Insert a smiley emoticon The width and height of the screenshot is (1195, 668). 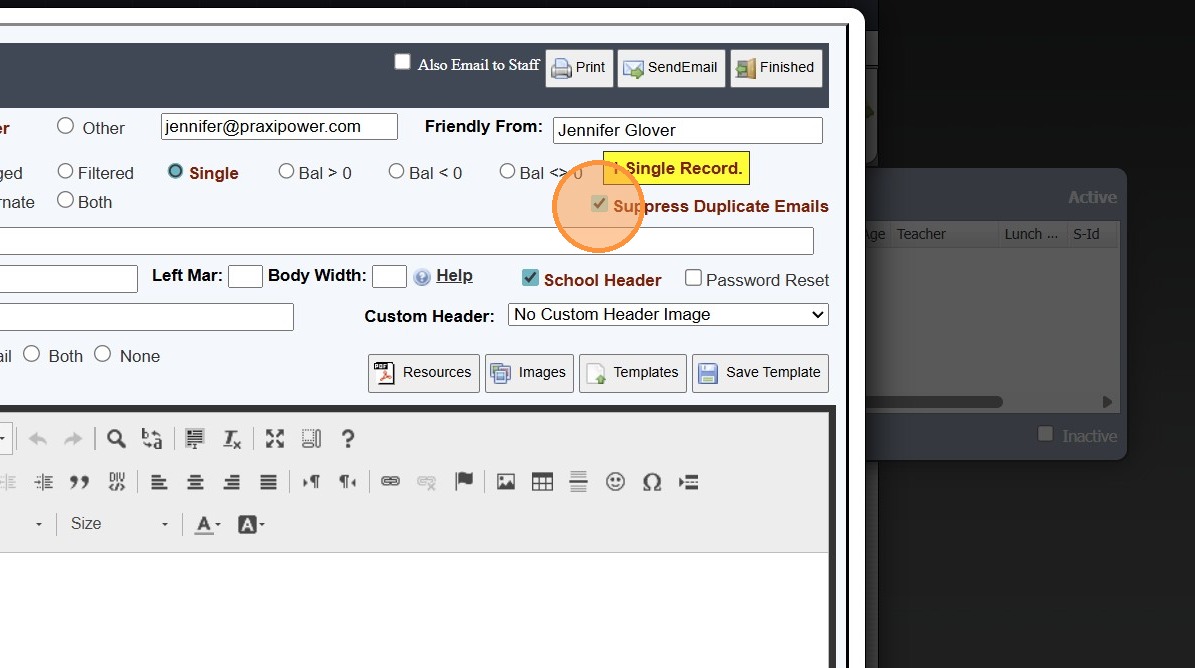(x=615, y=482)
